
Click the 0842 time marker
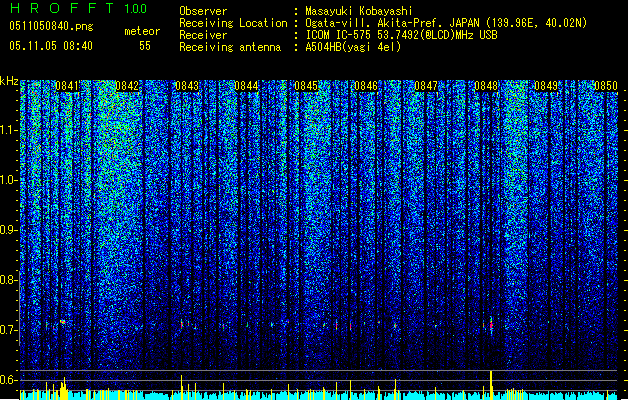pyautogui.click(x=127, y=86)
